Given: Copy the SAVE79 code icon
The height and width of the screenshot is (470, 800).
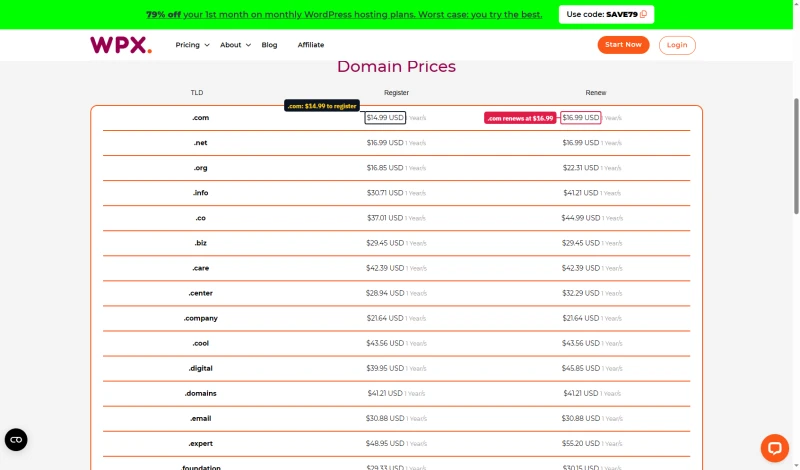Looking at the screenshot, I should (643, 14).
